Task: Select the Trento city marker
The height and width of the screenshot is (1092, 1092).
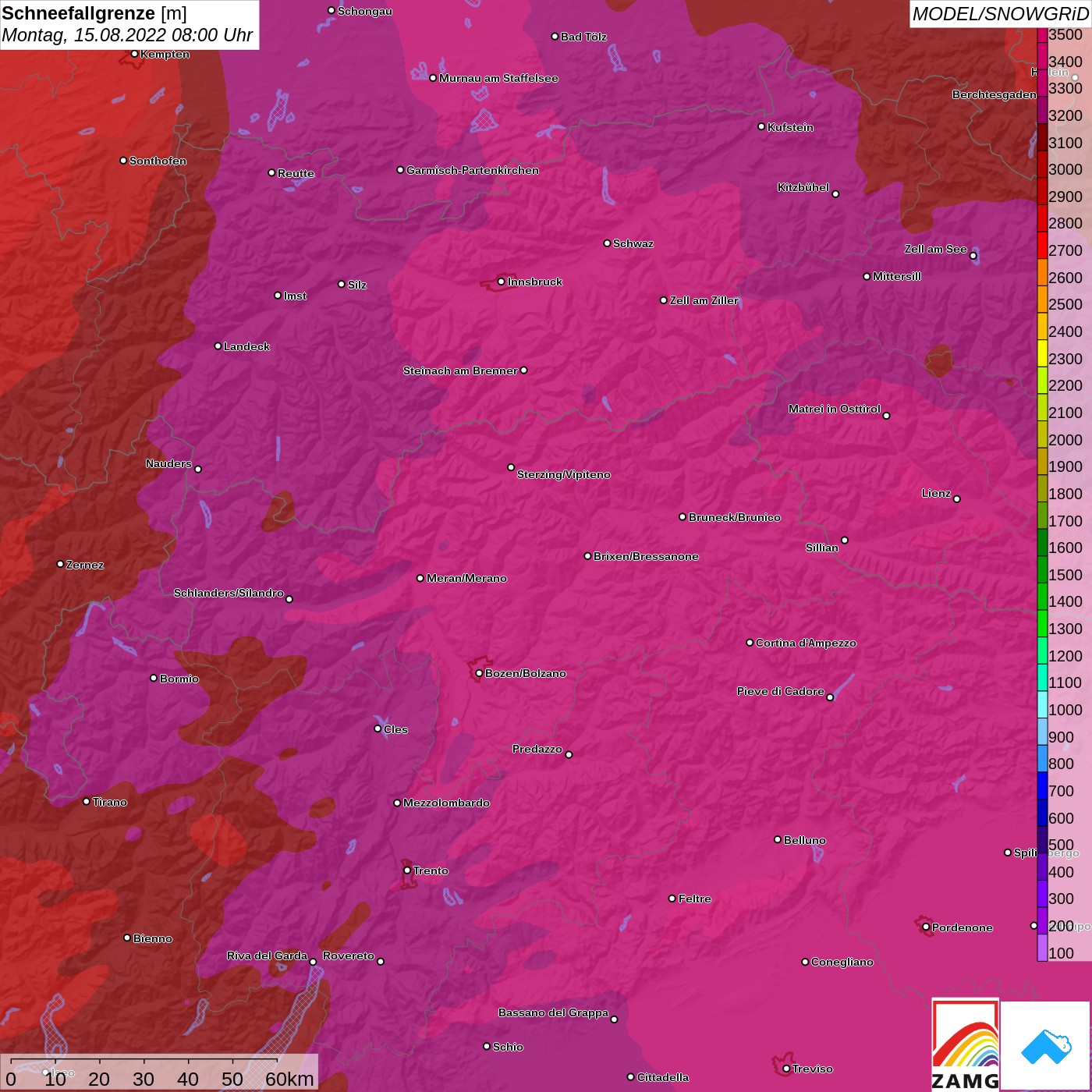Action: pyautogui.click(x=407, y=870)
